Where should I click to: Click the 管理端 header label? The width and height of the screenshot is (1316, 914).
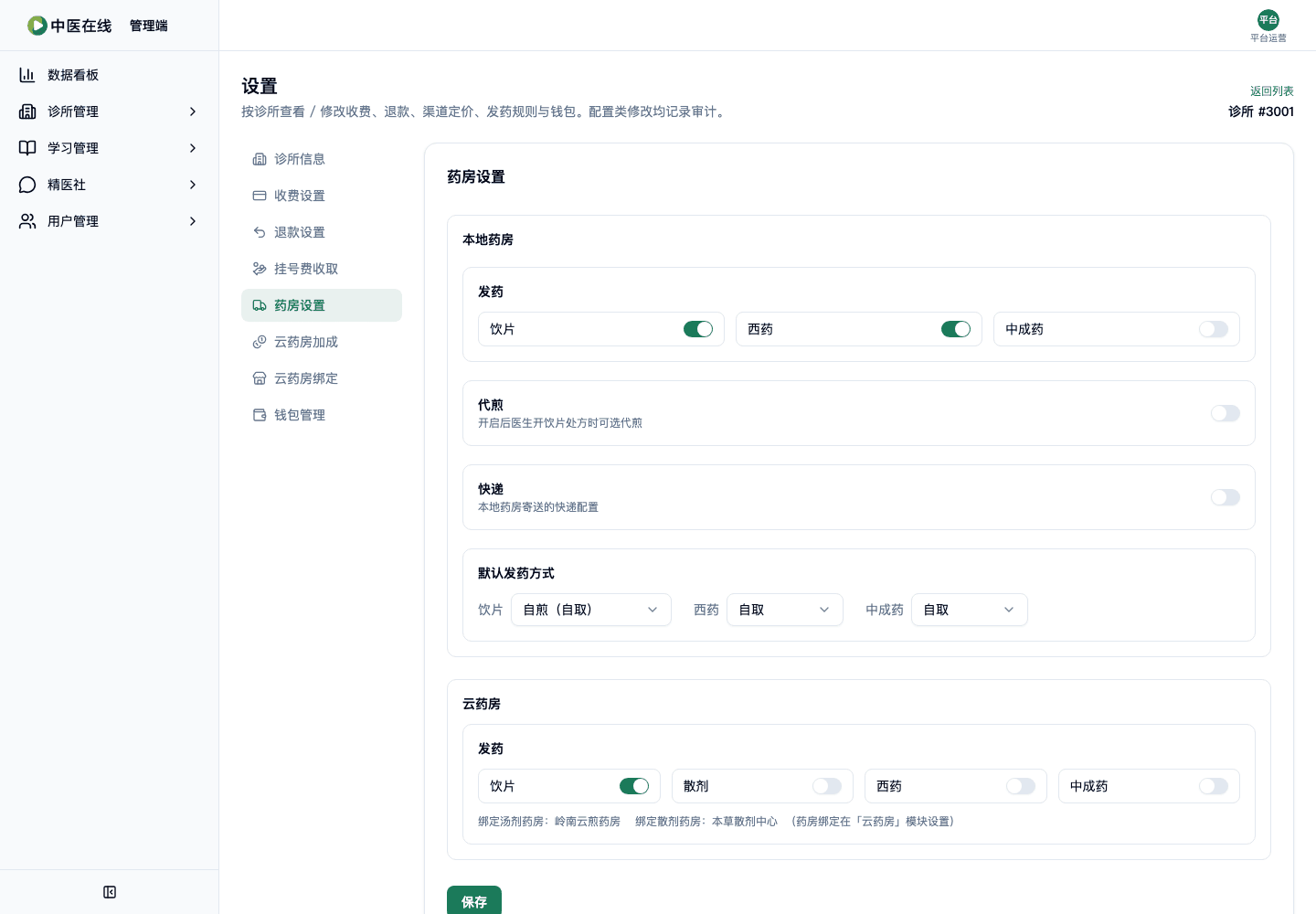pos(149,26)
